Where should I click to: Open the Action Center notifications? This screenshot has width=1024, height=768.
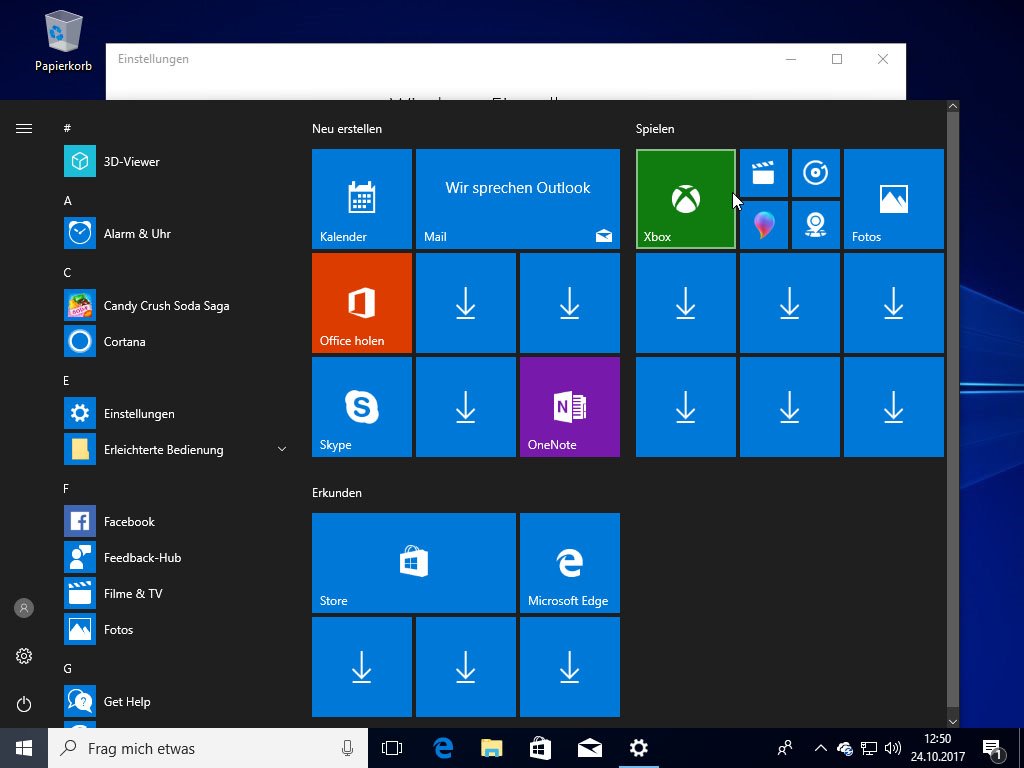click(x=992, y=748)
